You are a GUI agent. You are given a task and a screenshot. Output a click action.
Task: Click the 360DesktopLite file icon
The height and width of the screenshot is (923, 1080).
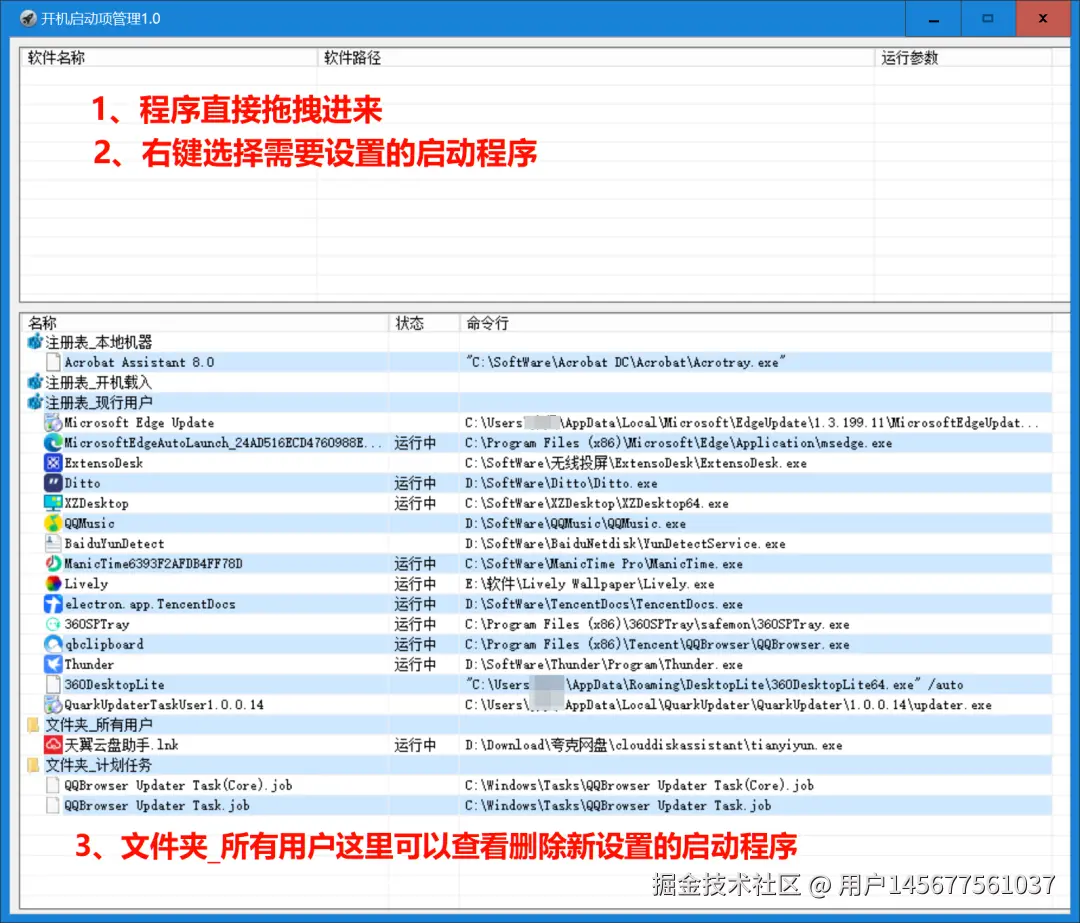tap(53, 685)
